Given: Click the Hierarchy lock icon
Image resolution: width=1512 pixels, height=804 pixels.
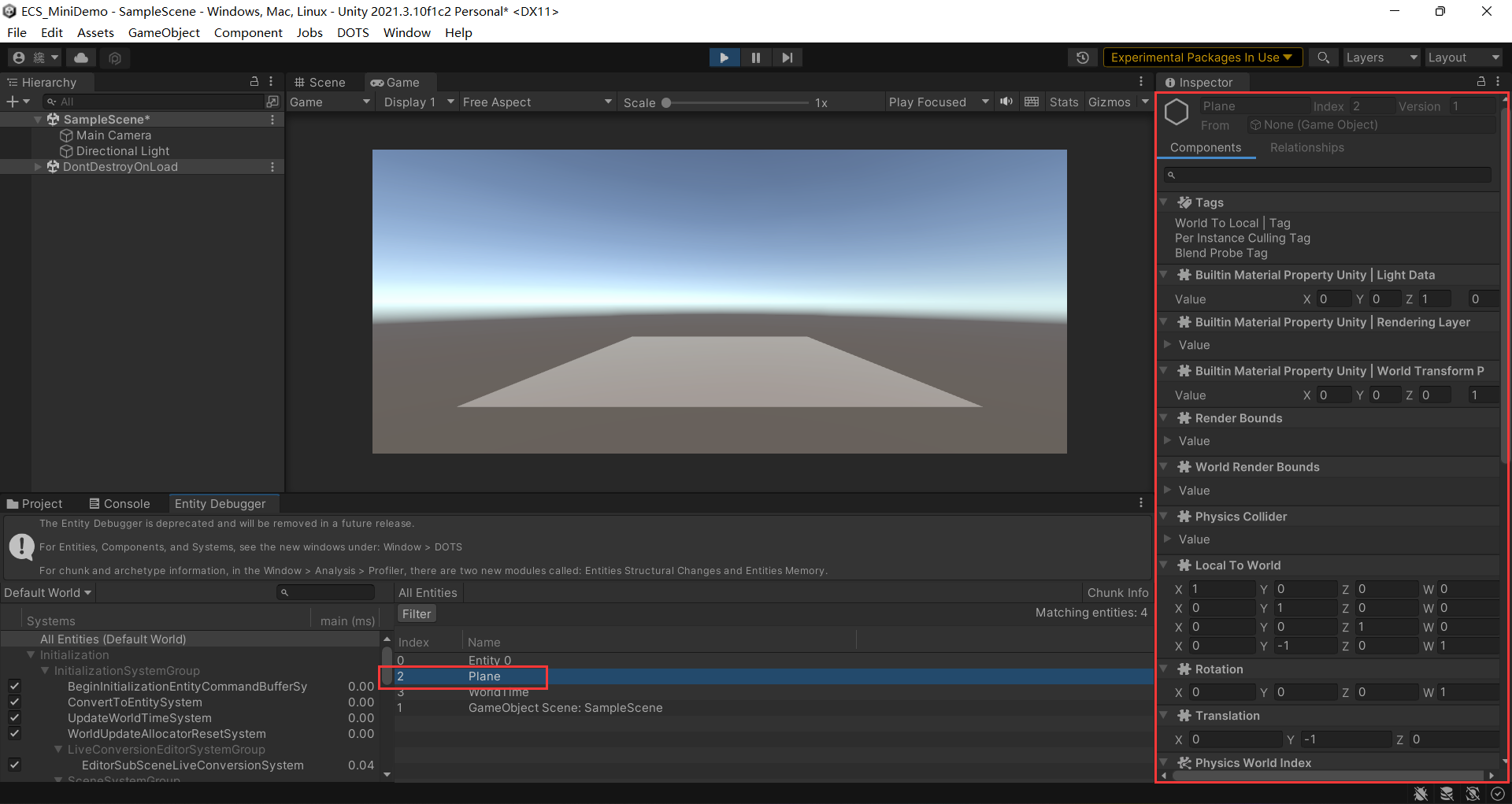Looking at the screenshot, I should point(254,82).
